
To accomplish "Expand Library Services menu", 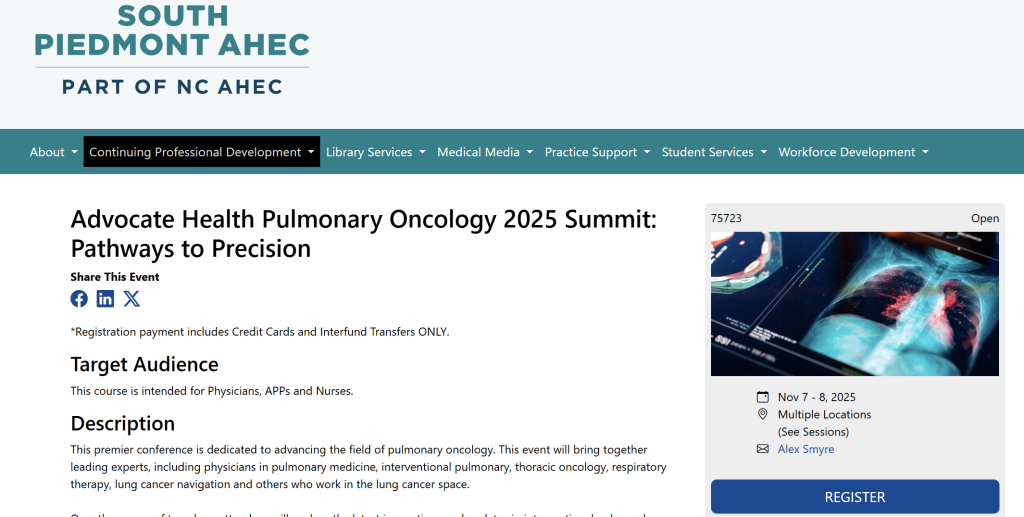I will coord(376,152).
